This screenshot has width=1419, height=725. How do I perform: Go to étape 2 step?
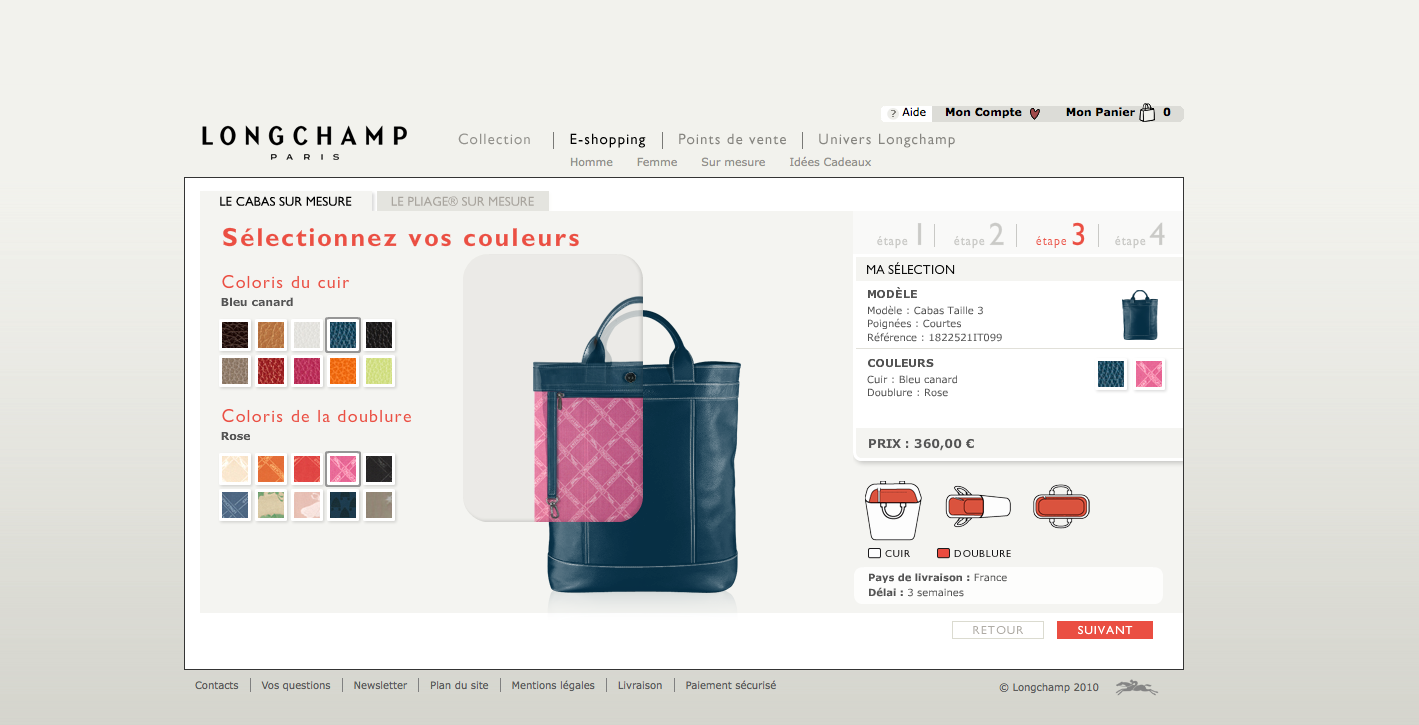(x=978, y=236)
